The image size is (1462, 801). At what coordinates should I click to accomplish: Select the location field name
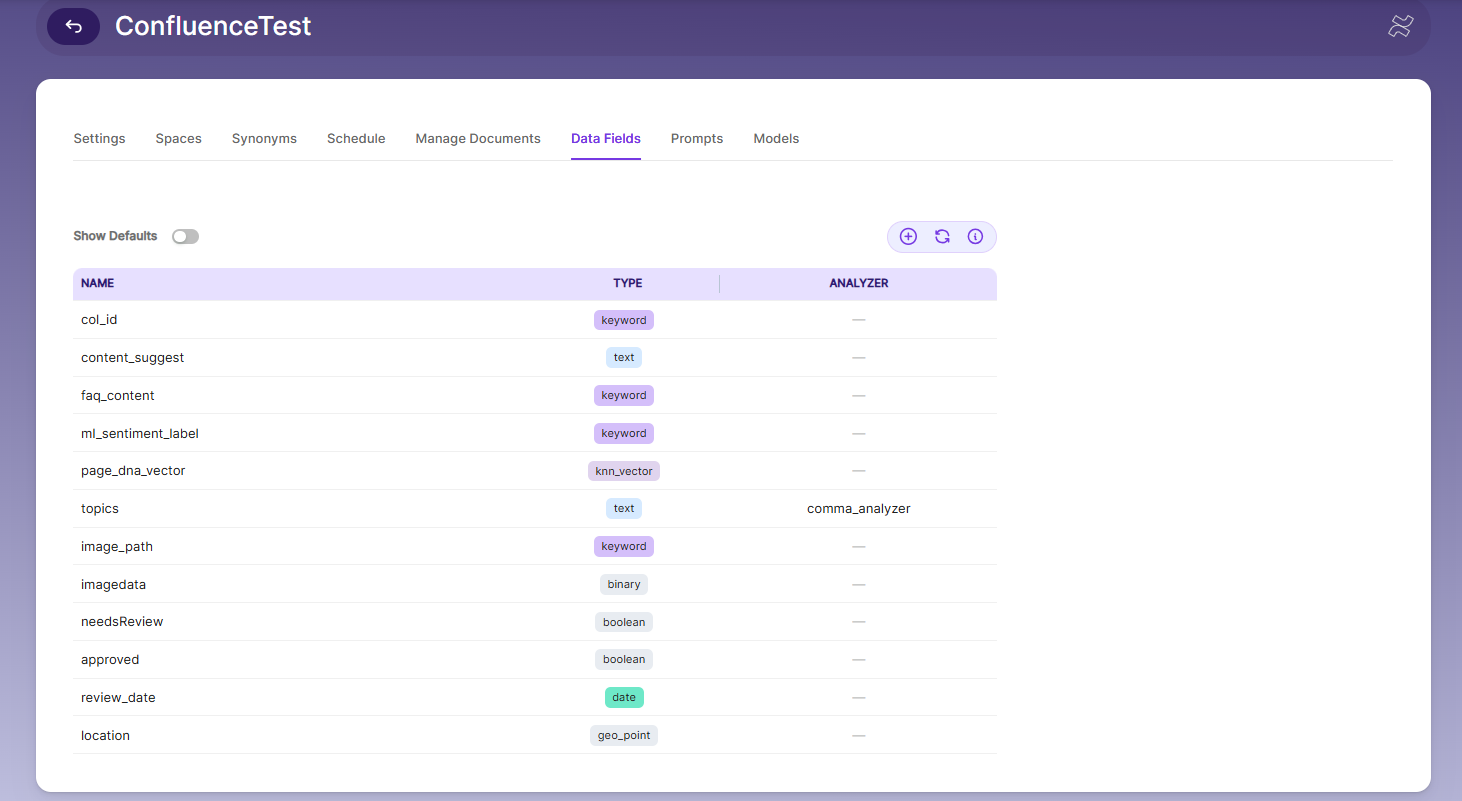coord(106,736)
